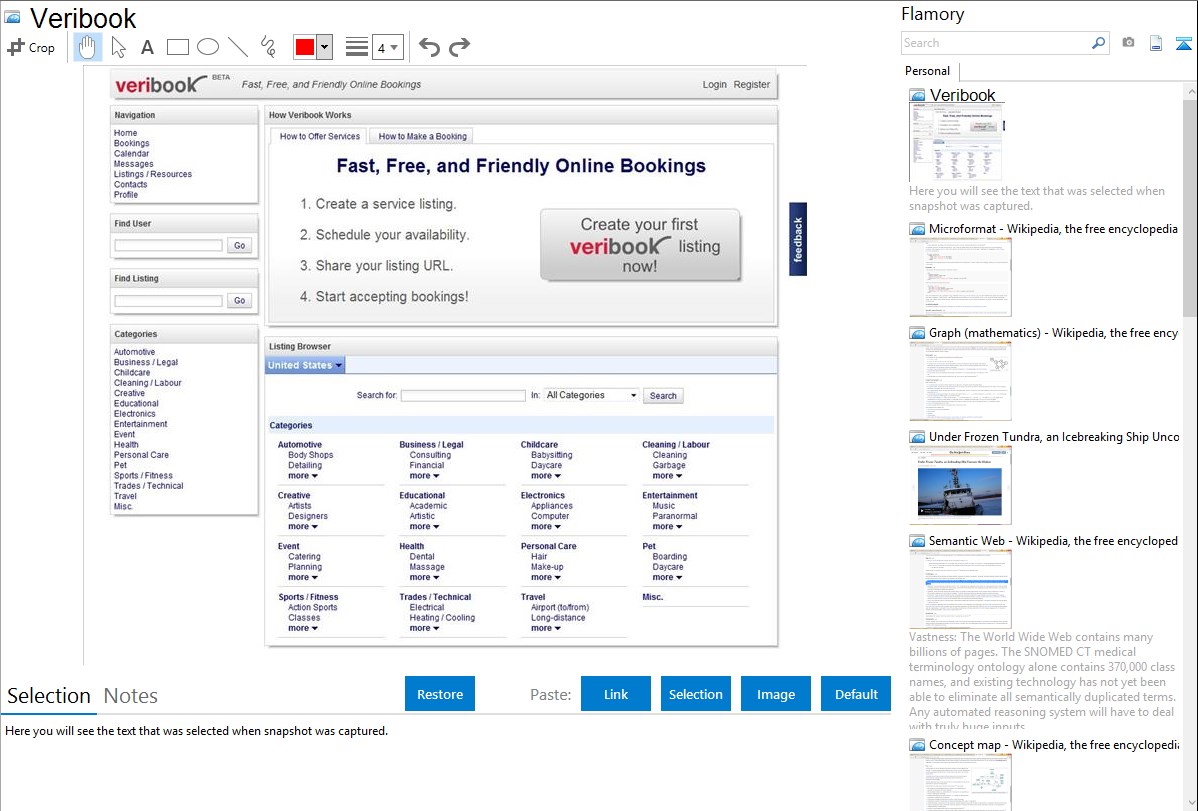Viewport: 1198px width, 811px height.
Task: Open the All Categories combo box
Action: [591, 395]
